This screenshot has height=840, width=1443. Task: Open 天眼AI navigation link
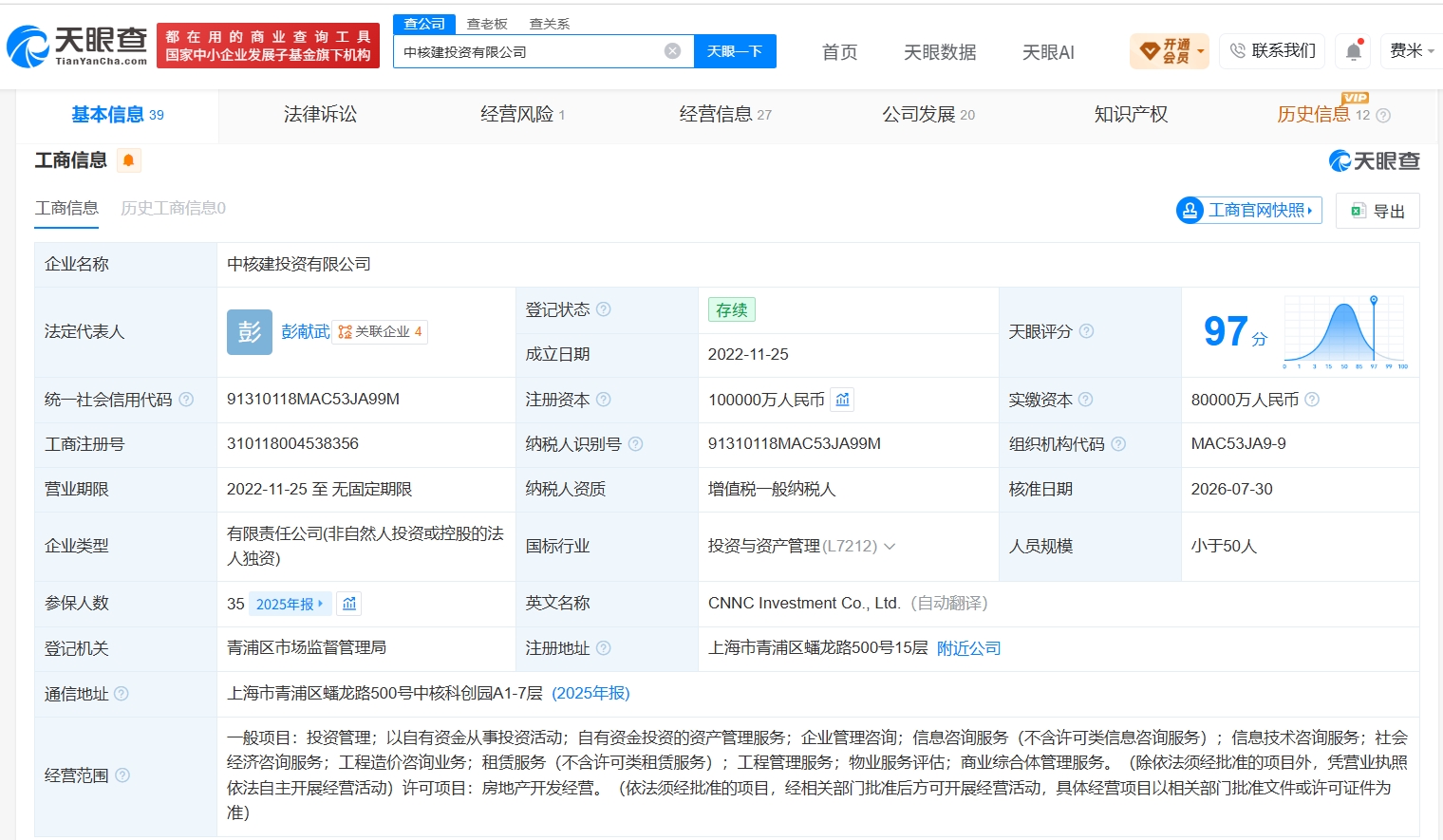pos(1048,52)
